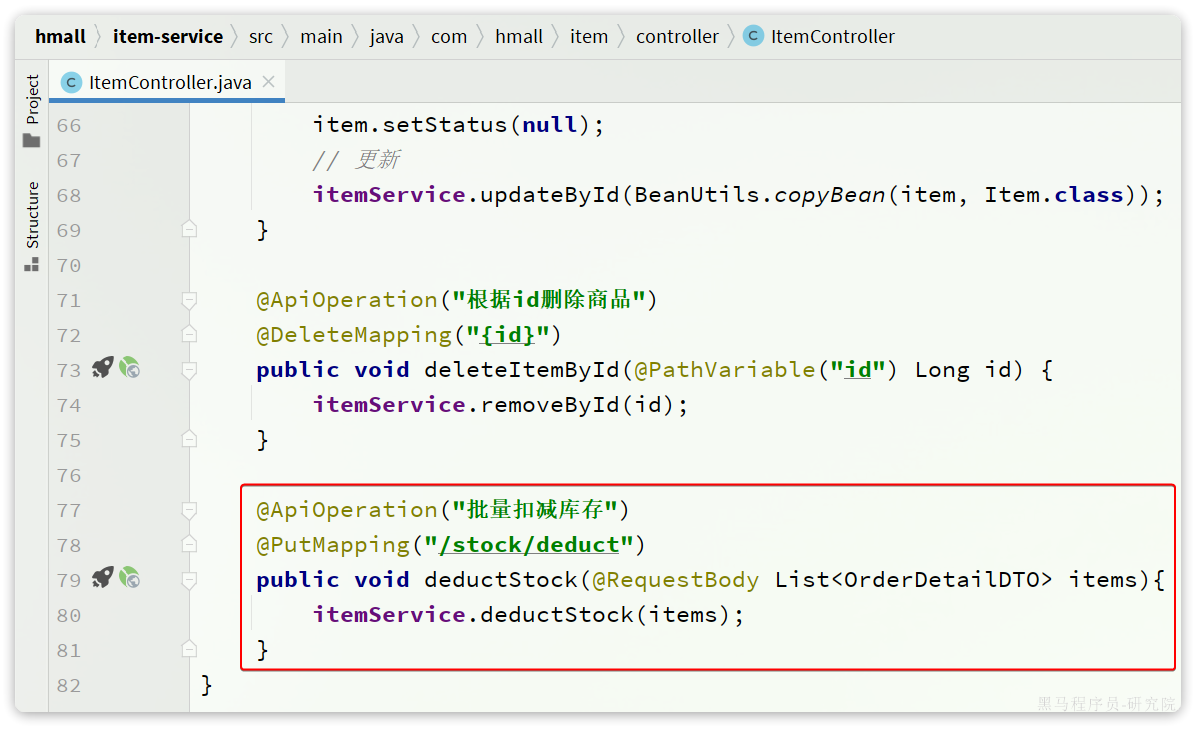Click the web endpoint gutter icon on line 73

pyautogui.click(x=130, y=368)
